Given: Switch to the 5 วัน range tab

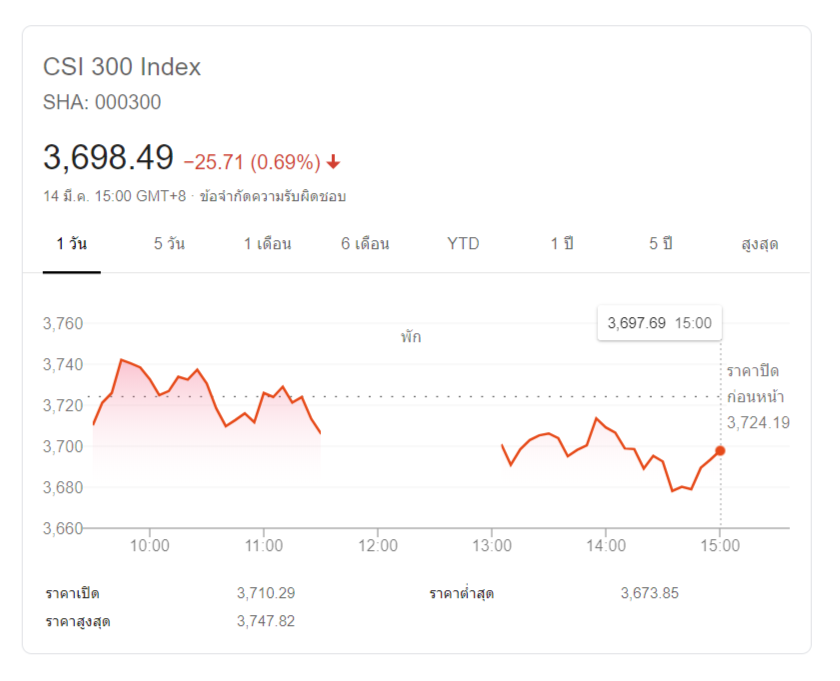Looking at the screenshot, I should pyautogui.click(x=169, y=244).
